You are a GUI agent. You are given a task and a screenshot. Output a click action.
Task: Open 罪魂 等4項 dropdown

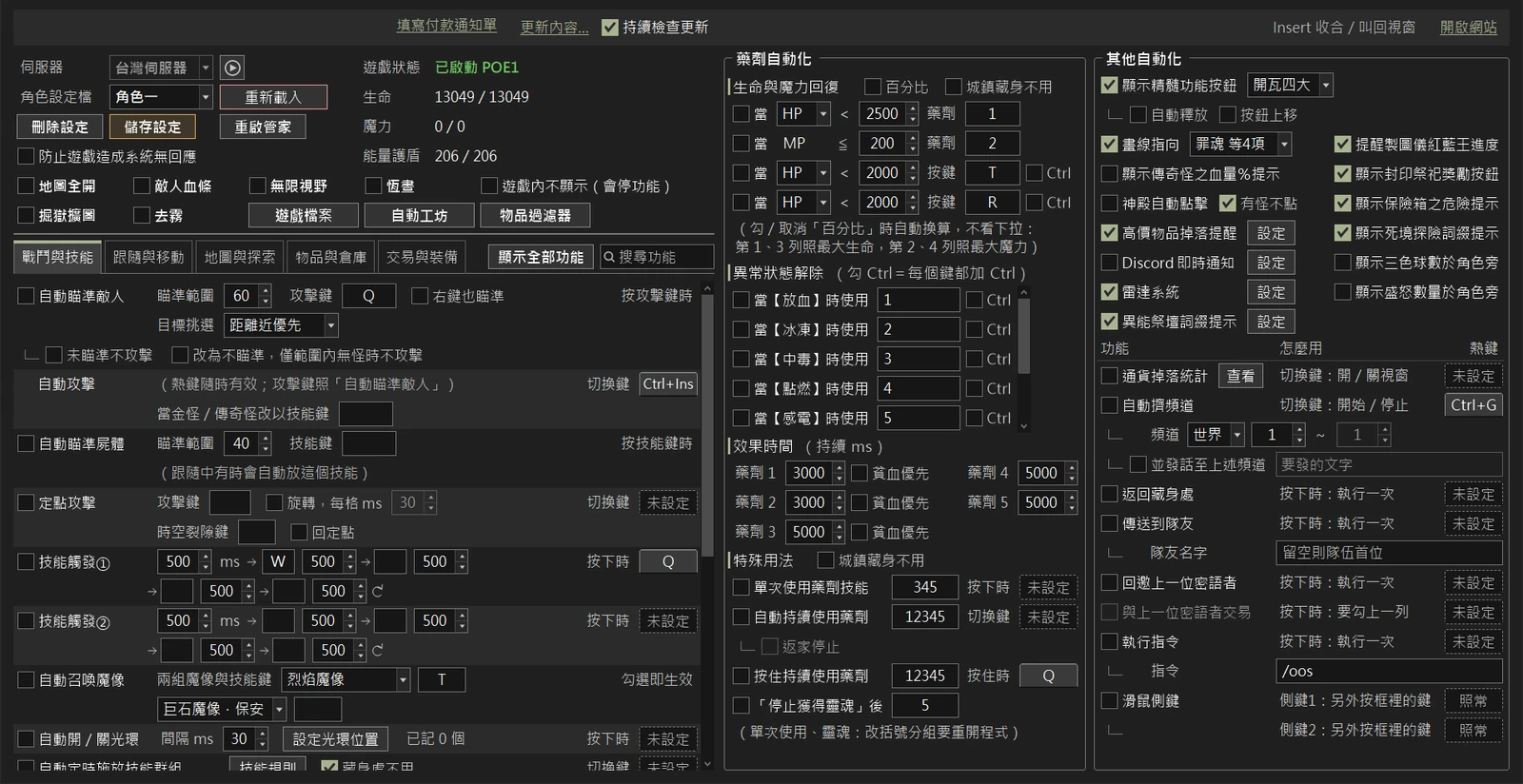click(1241, 144)
